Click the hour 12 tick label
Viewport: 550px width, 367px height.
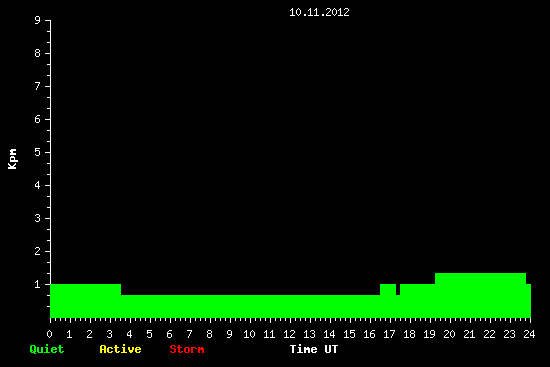(x=289, y=334)
